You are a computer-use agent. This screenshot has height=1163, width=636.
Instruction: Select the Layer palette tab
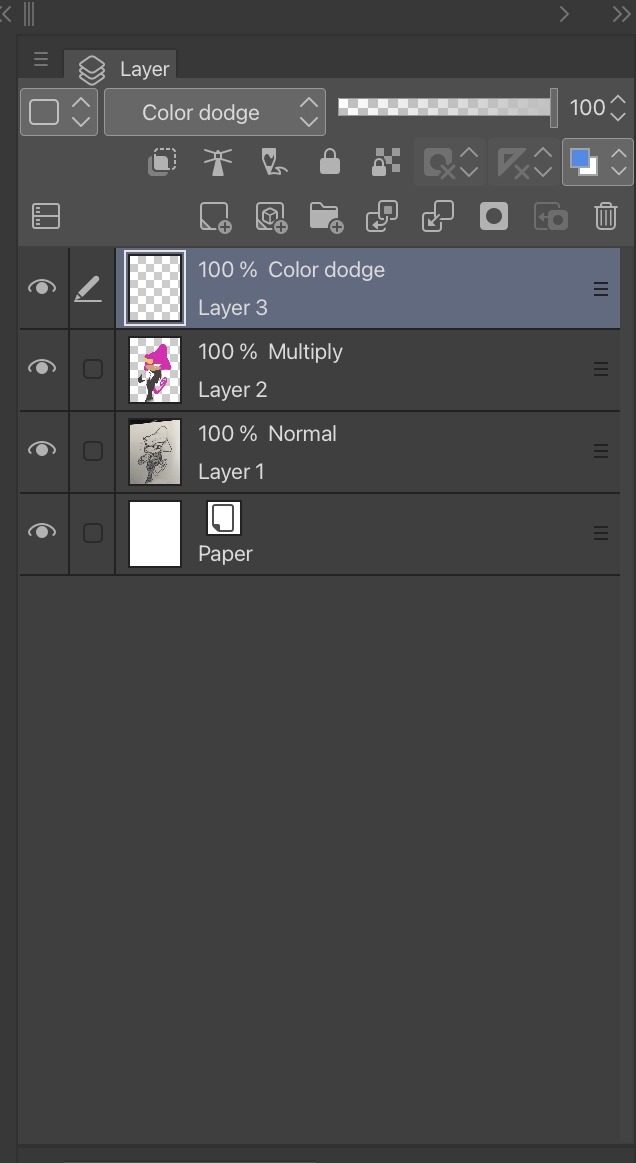click(x=122, y=68)
